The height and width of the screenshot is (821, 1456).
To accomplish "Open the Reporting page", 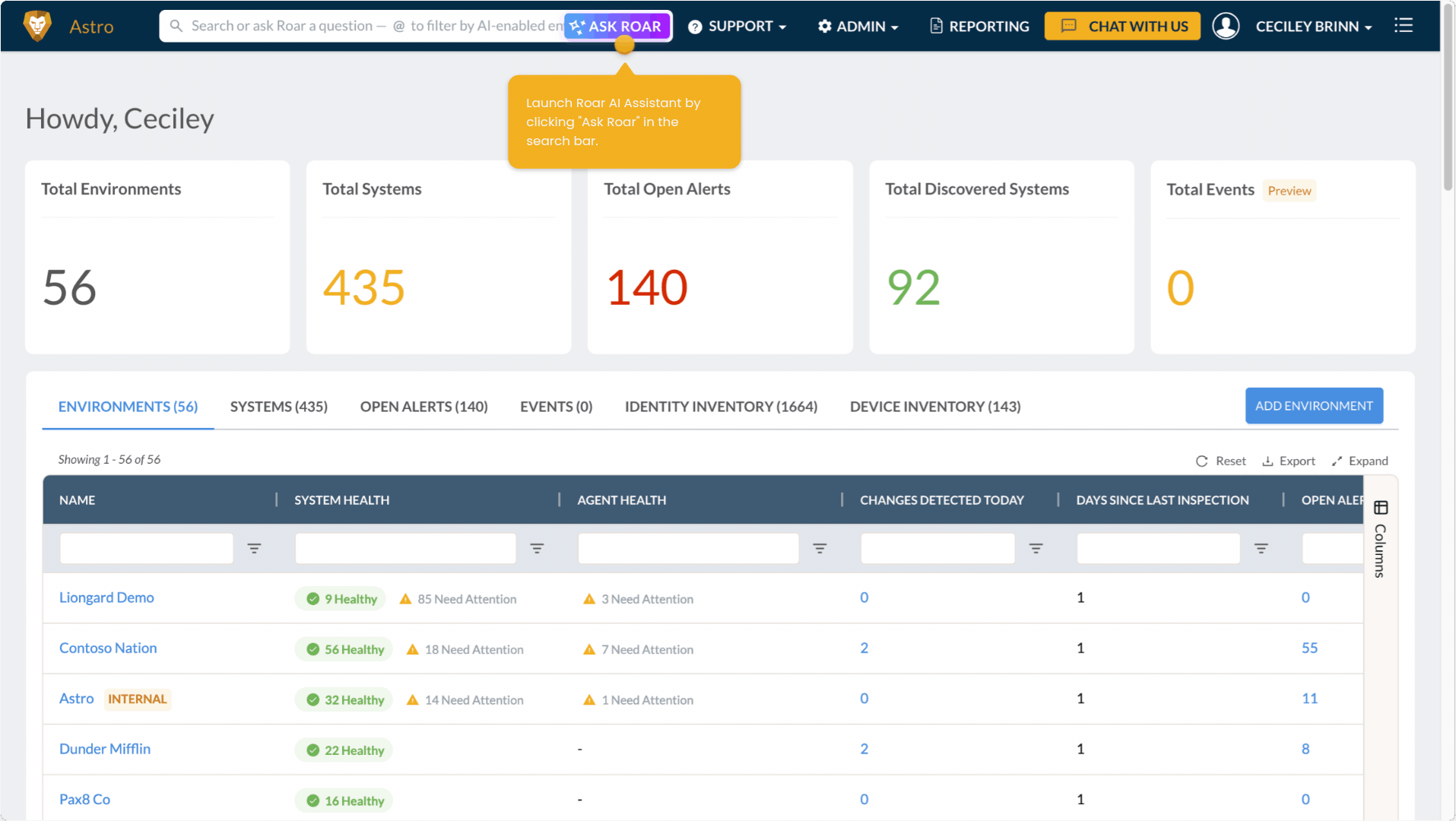I will click(x=979, y=27).
